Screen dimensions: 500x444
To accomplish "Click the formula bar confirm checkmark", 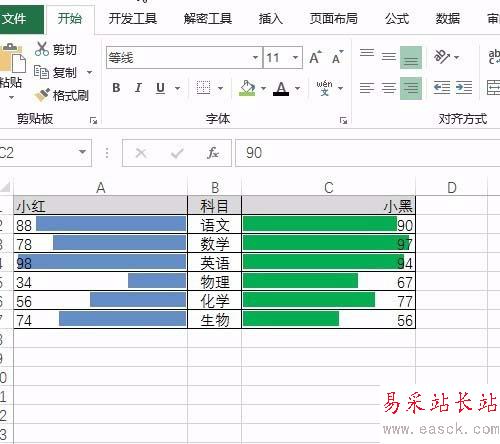I will pos(177,153).
